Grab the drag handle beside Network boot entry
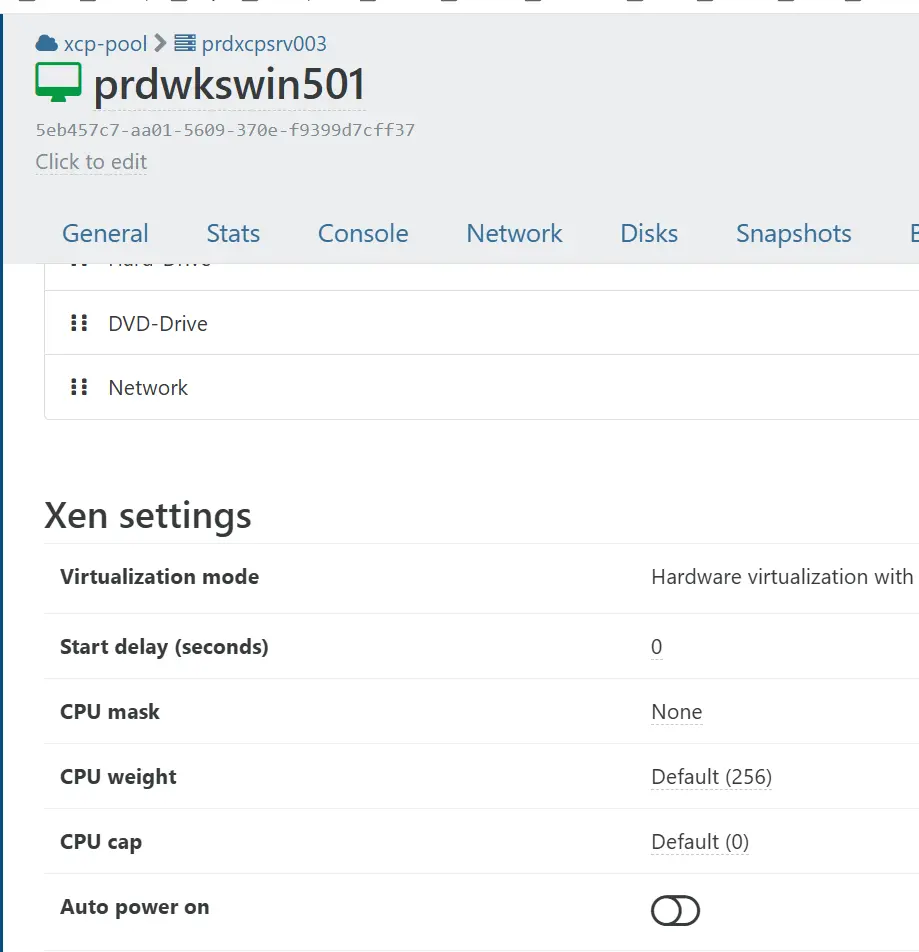The height and width of the screenshot is (952, 919). tap(80, 387)
